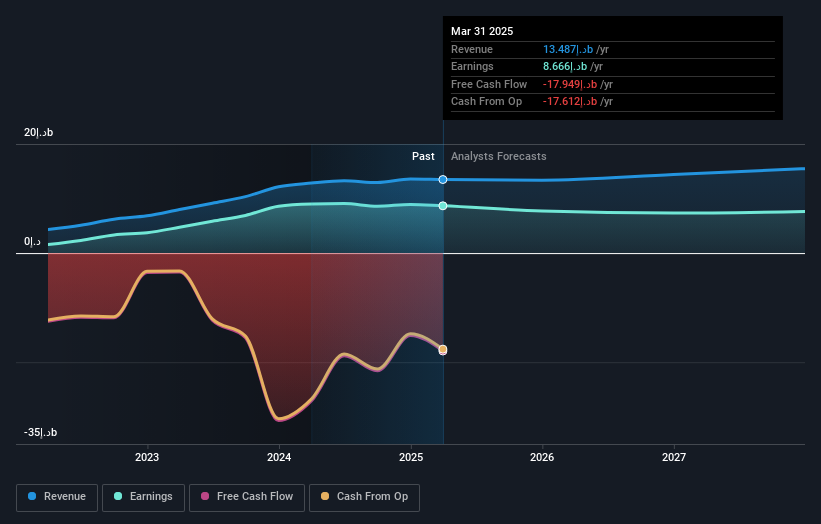Click the 2023 x-axis label
821x524 pixels.
click(147, 457)
